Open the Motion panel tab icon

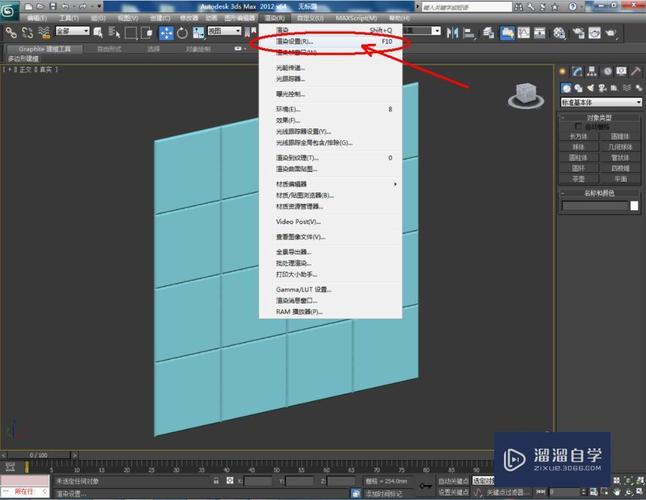point(606,71)
